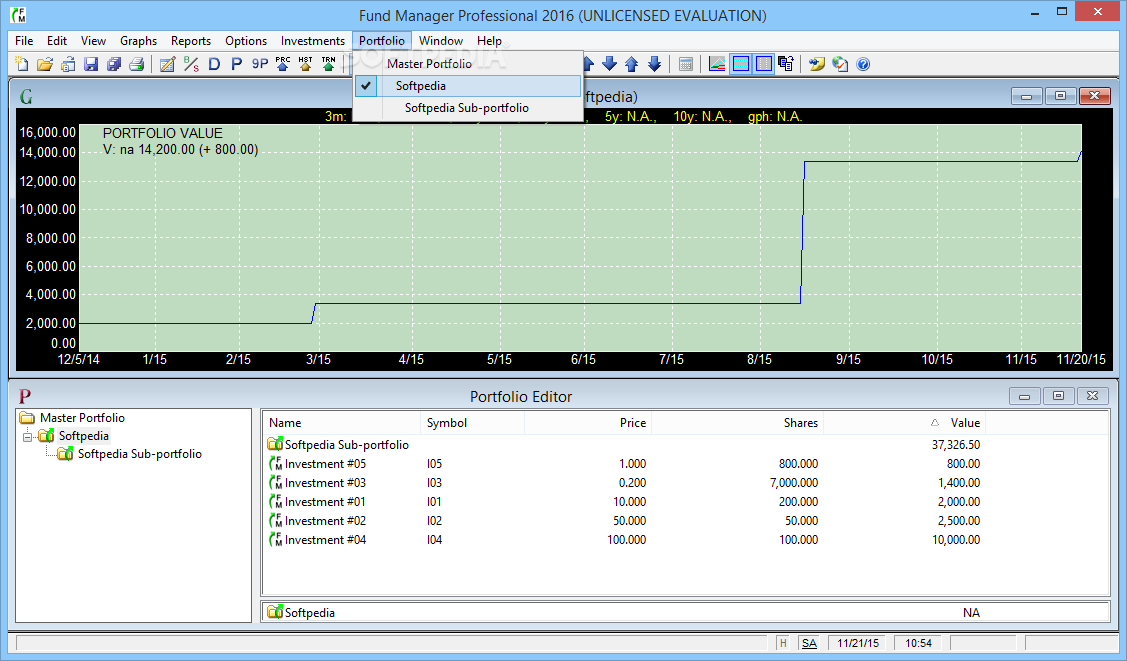Click the 9P toolbar button
This screenshot has width=1127, height=661.
[x=259, y=65]
